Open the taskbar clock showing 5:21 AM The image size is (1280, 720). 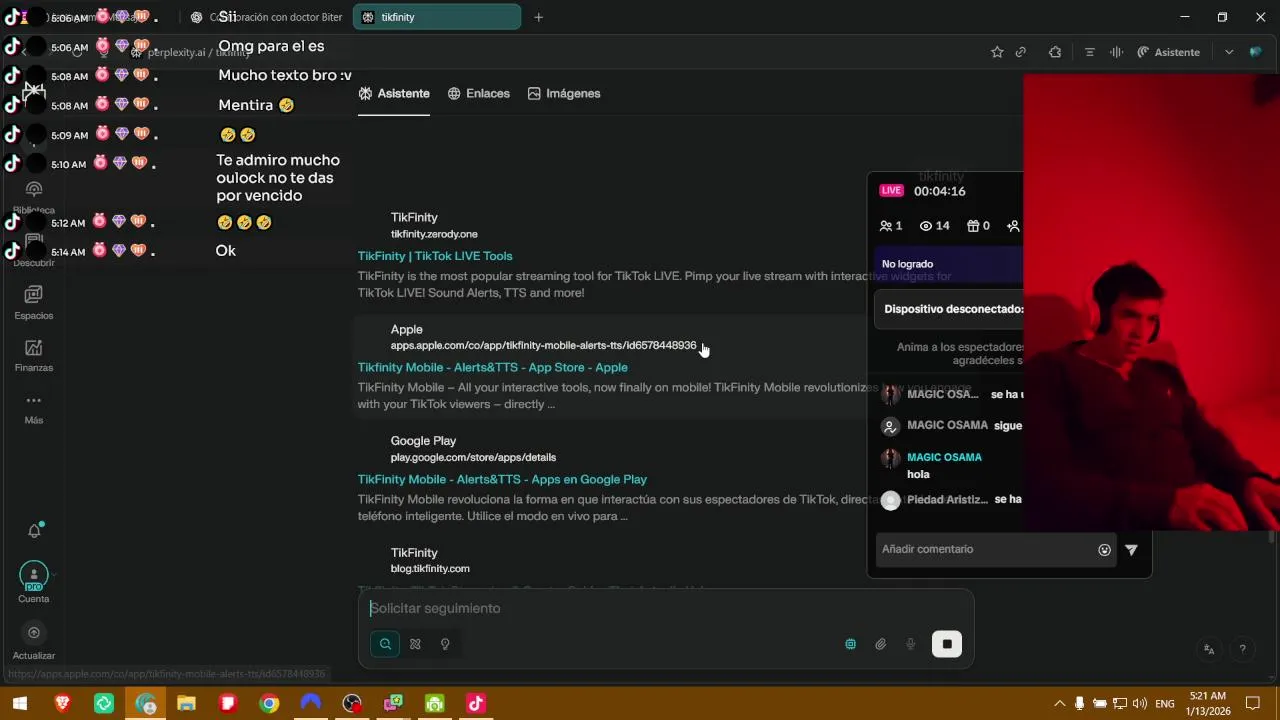pyautogui.click(x=1208, y=704)
